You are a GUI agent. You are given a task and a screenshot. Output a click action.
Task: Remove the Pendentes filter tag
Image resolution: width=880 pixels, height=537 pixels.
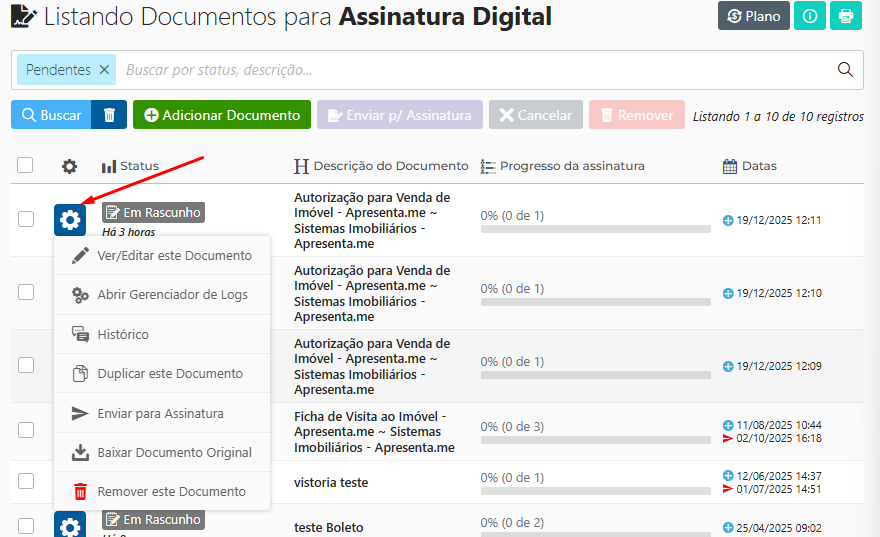(x=104, y=70)
